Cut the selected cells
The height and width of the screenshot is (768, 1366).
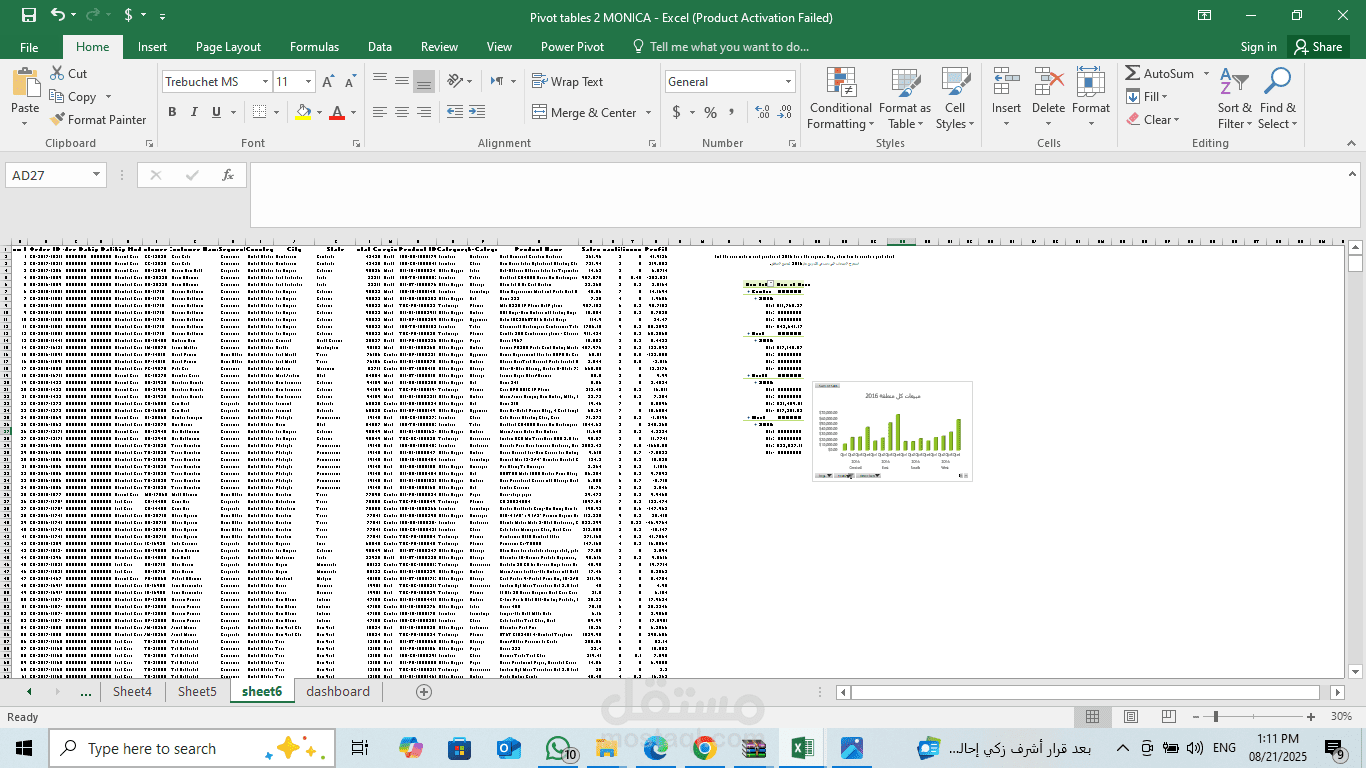click(x=69, y=73)
